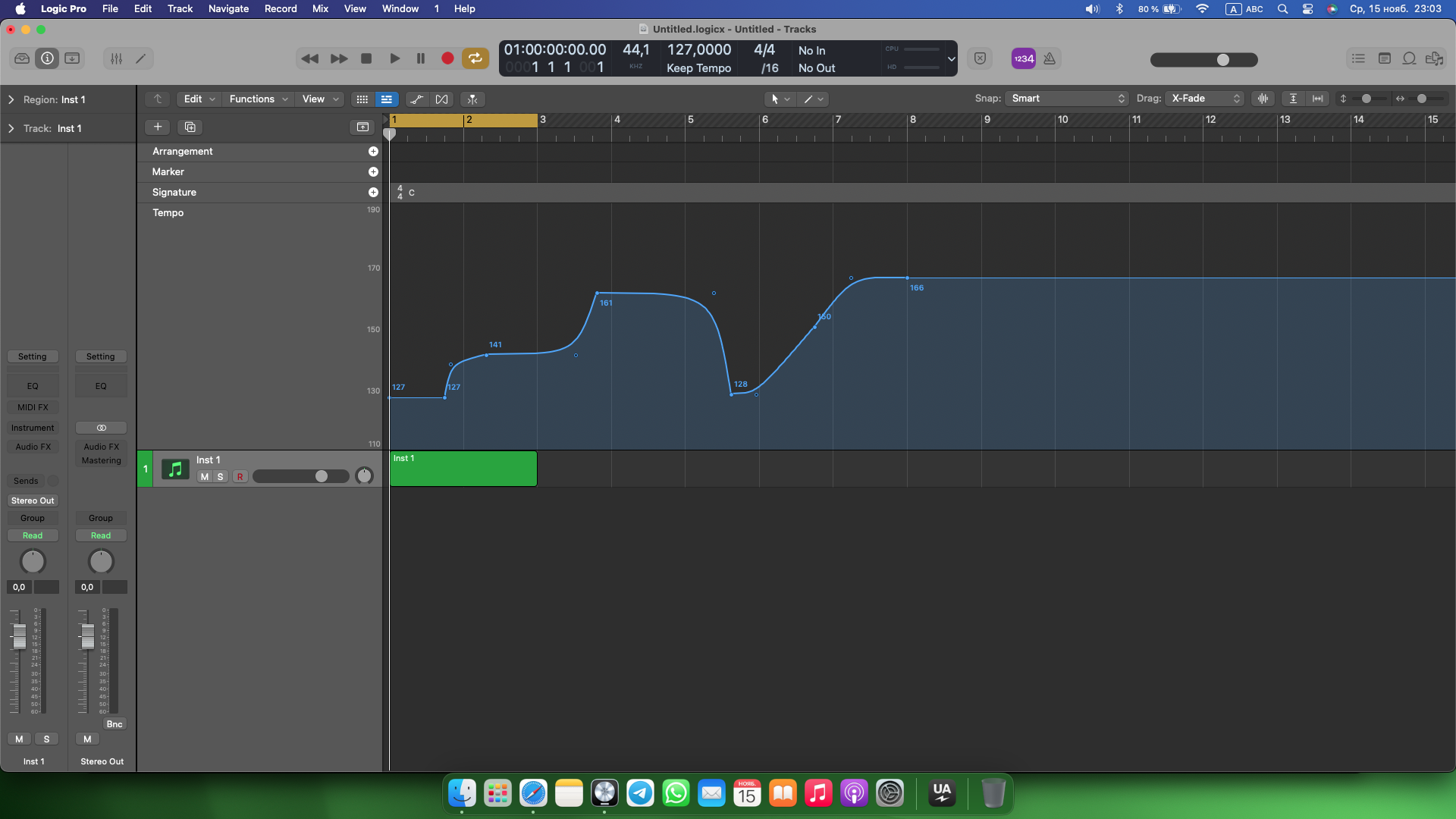Select the Inst 1 green region
1456x819 pixels.
[x=463, y=469]
